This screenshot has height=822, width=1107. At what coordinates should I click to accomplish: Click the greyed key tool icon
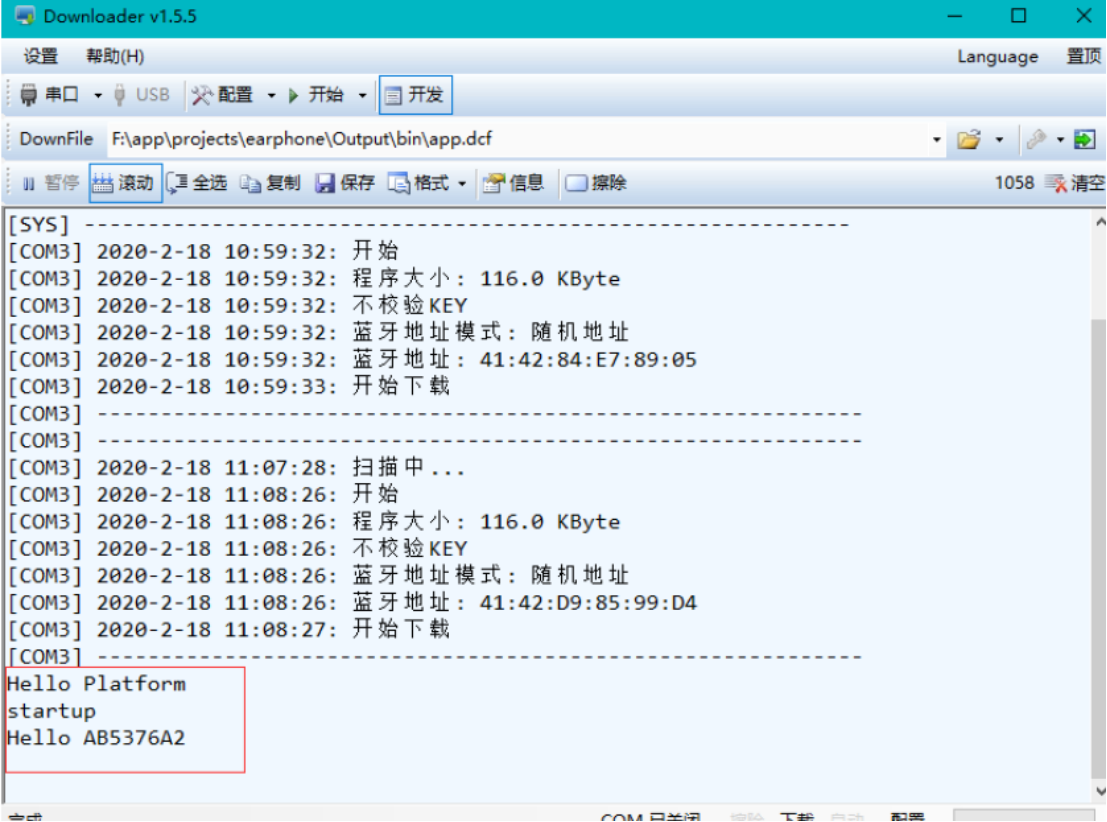(x=1036, y=140)
